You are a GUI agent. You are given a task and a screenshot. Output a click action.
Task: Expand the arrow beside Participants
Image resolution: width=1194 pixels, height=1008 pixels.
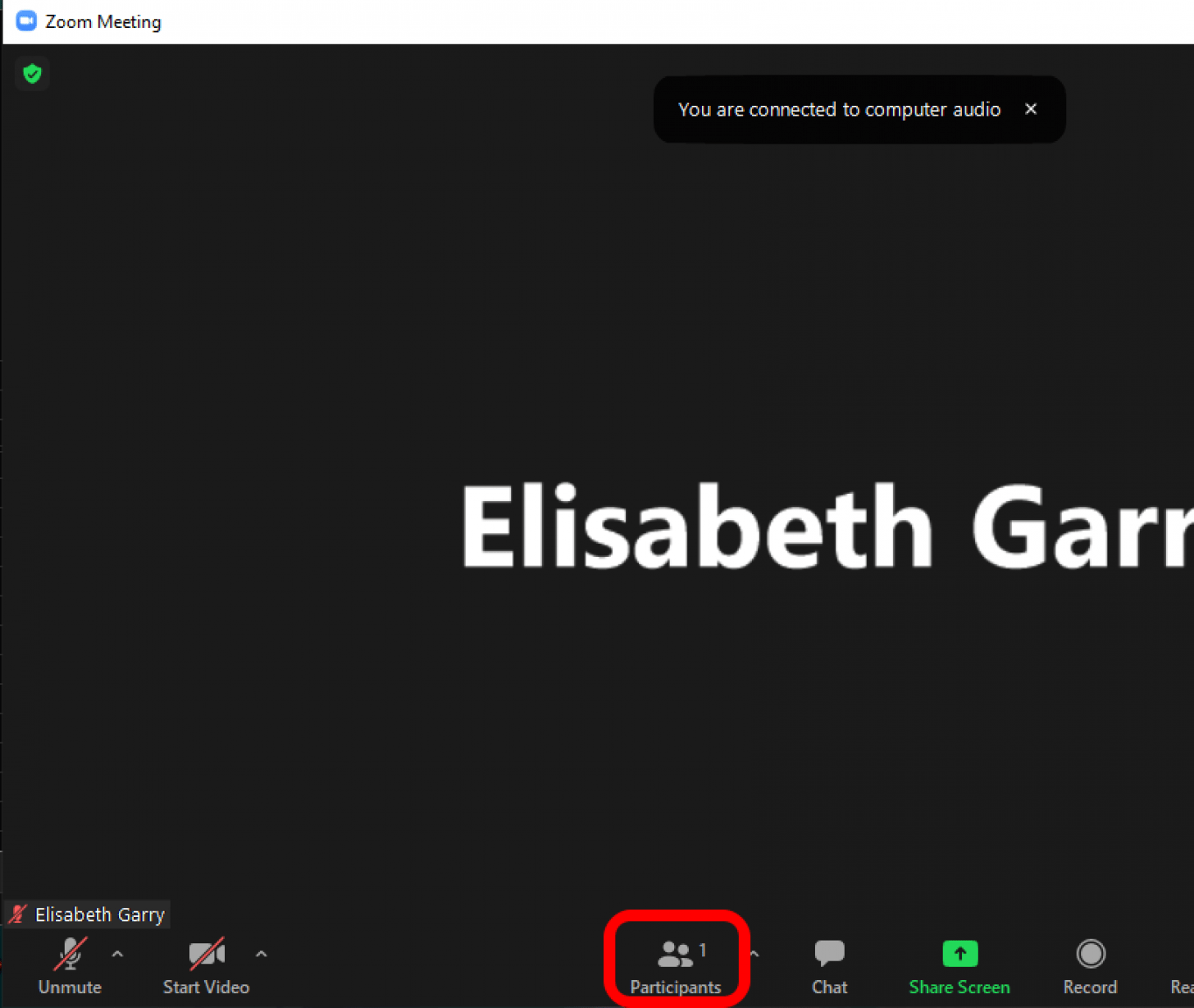pos(754,954)
